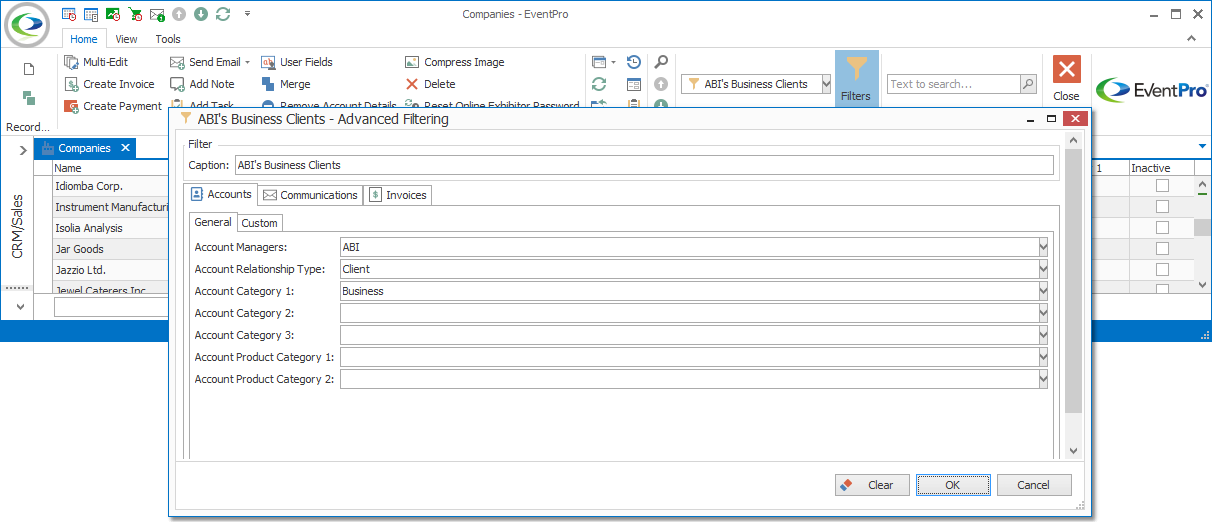Click the Clear button in filter dialog
This screenshot has width=1212, height=524.
(872, 485)
